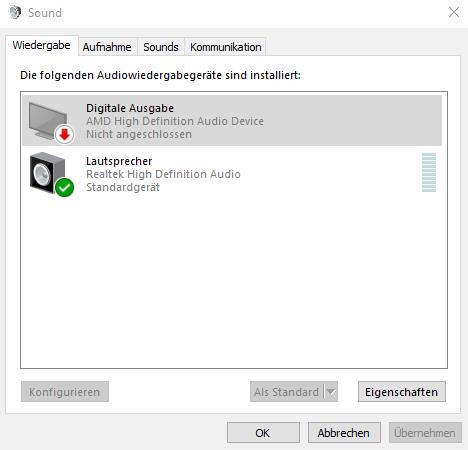468x450 pixels.
Task: Switch to the Kommunikation tab
Action: [226, 47]
